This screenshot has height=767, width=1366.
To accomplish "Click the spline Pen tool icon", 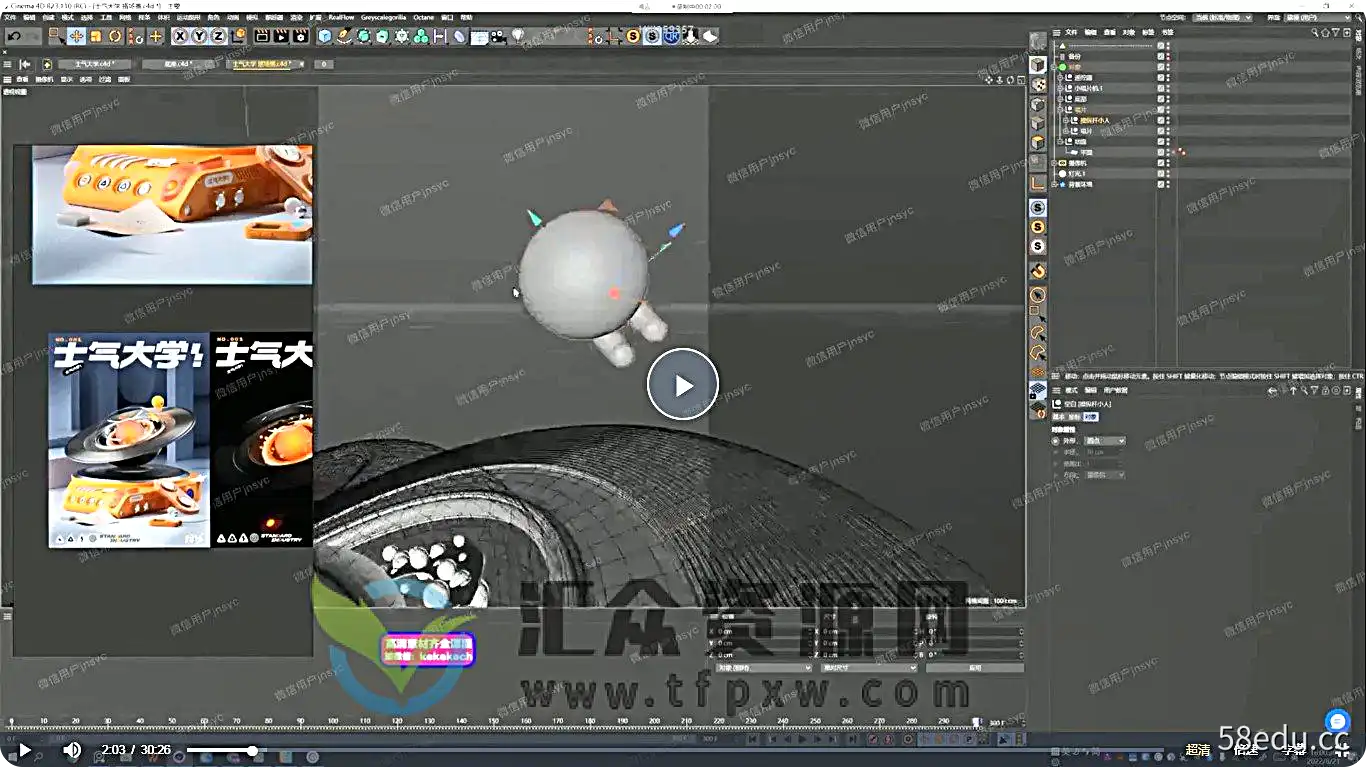I will [344, 36].
